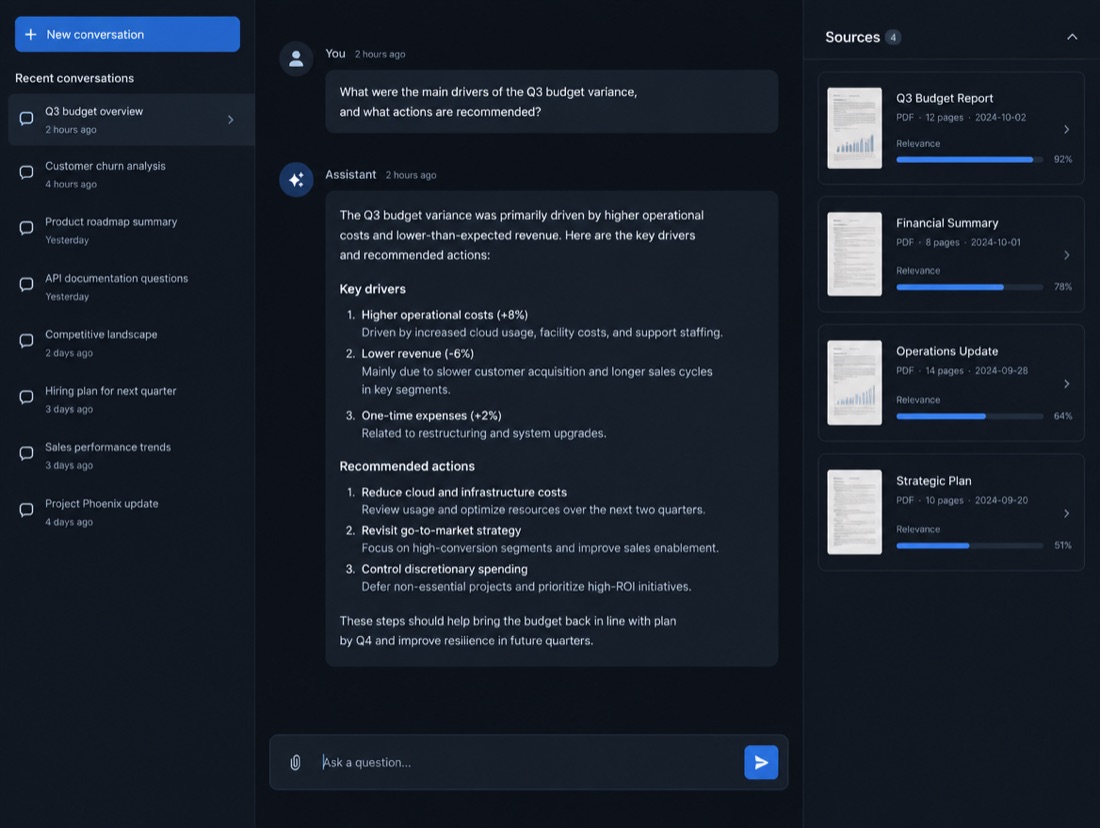Click the Financial Summary 78% relevance bar
This screenshot has height=828, width=1100.
[970, 287]
